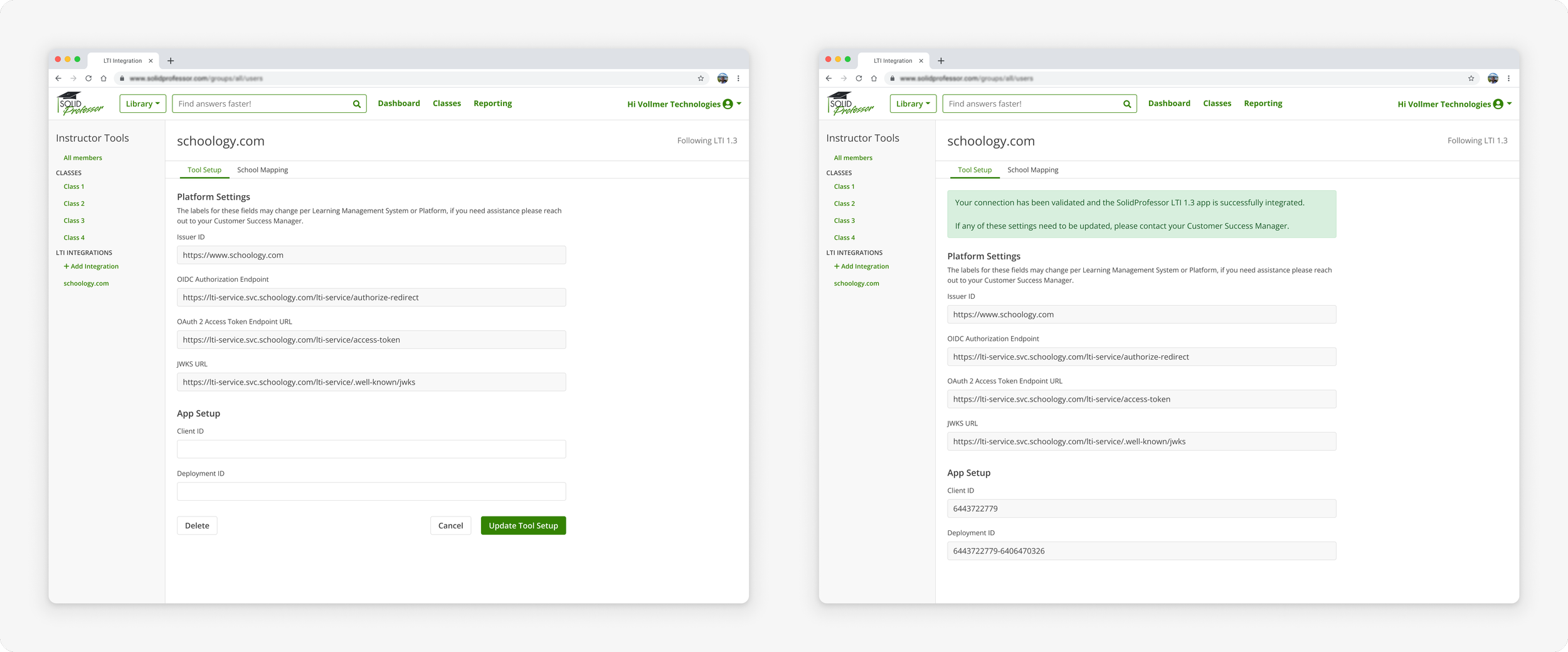Open the three-dot browser menu in left window
The width and height of the screenshot is (1568, 652).
738,78
